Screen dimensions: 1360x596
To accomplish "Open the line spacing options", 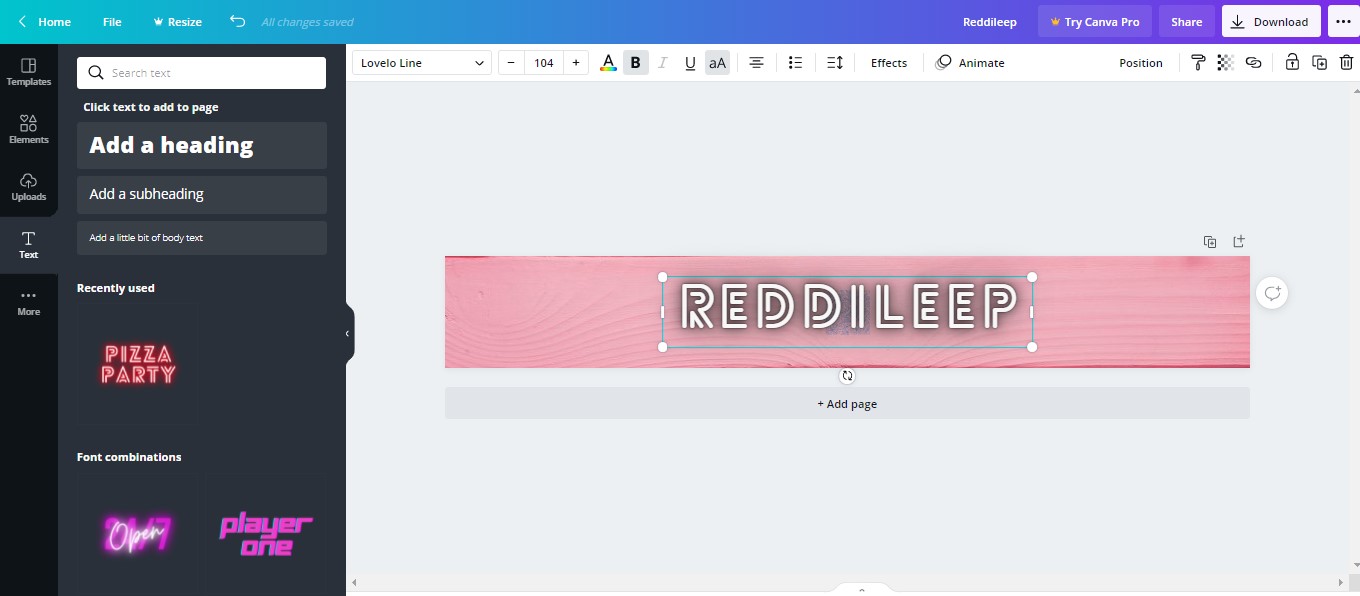I will pos(835,63).
